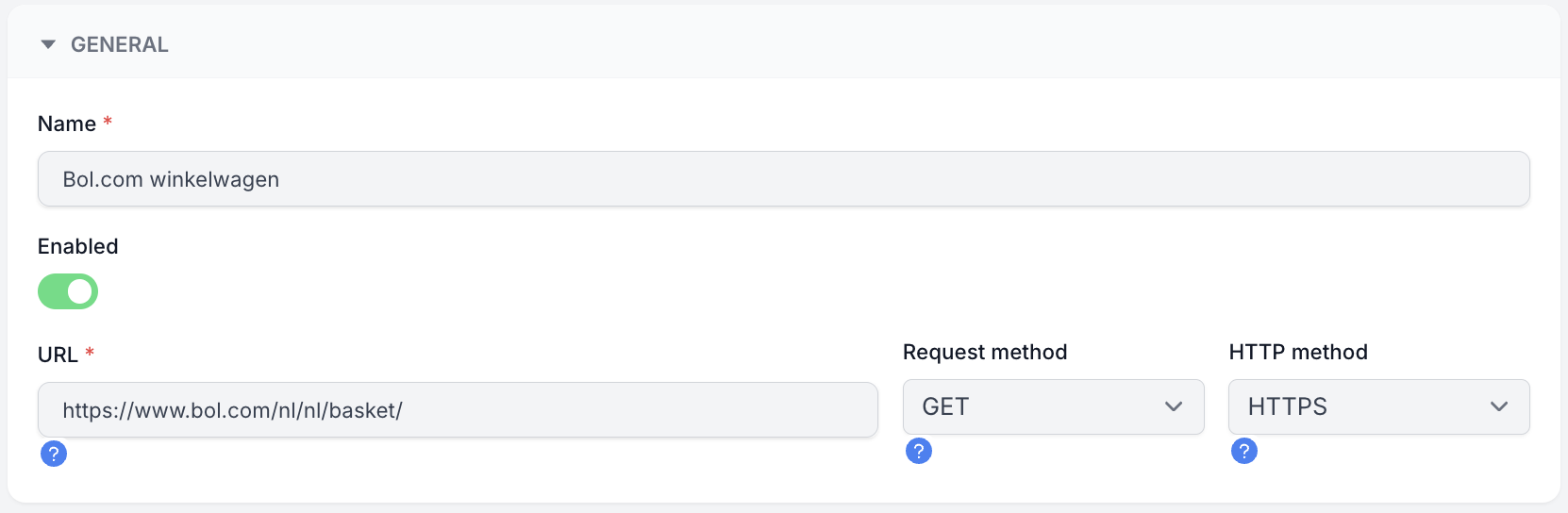The width and height of the screenshot is (1568, 513).
Task: Click the chevron arrow in HTTPS dropdown
Action: 1499,406
